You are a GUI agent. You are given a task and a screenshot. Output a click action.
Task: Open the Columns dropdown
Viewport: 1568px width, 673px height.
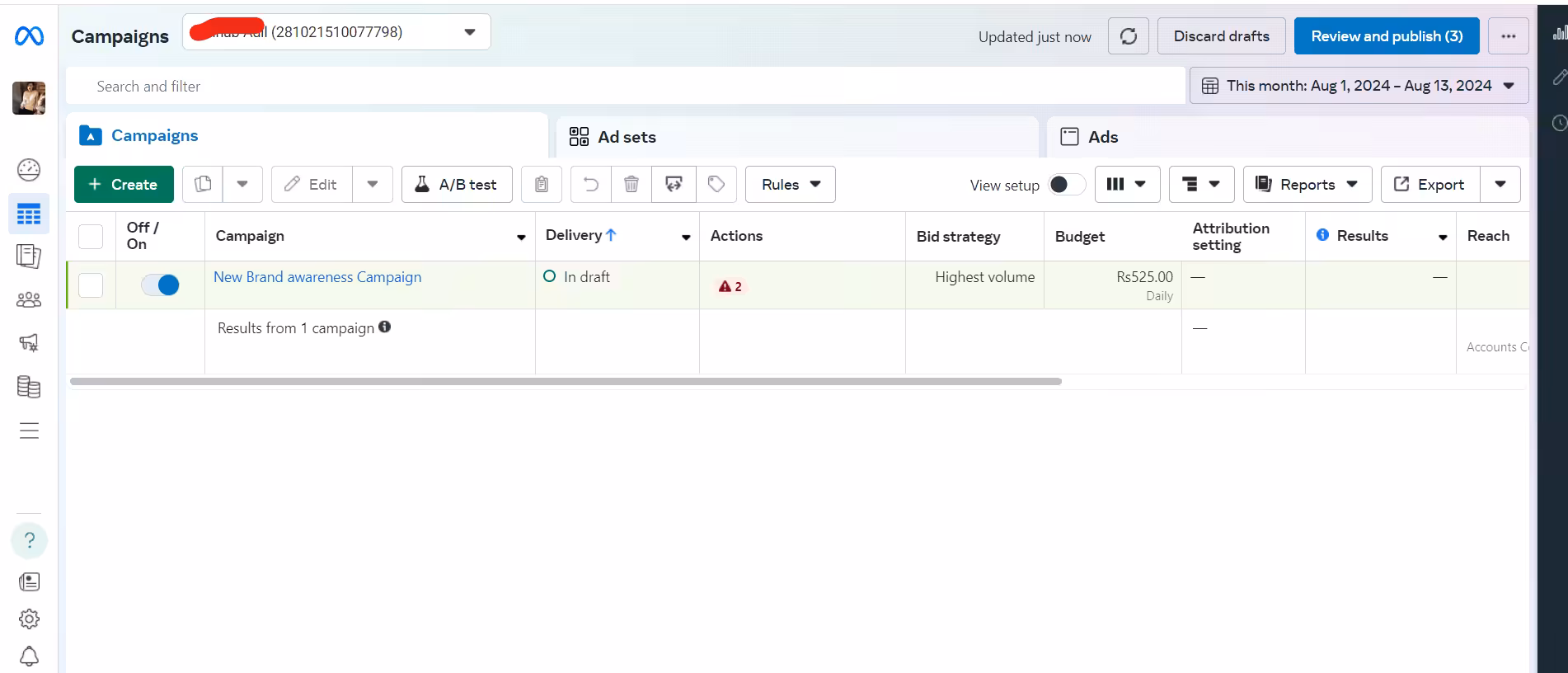(1128, 184)
